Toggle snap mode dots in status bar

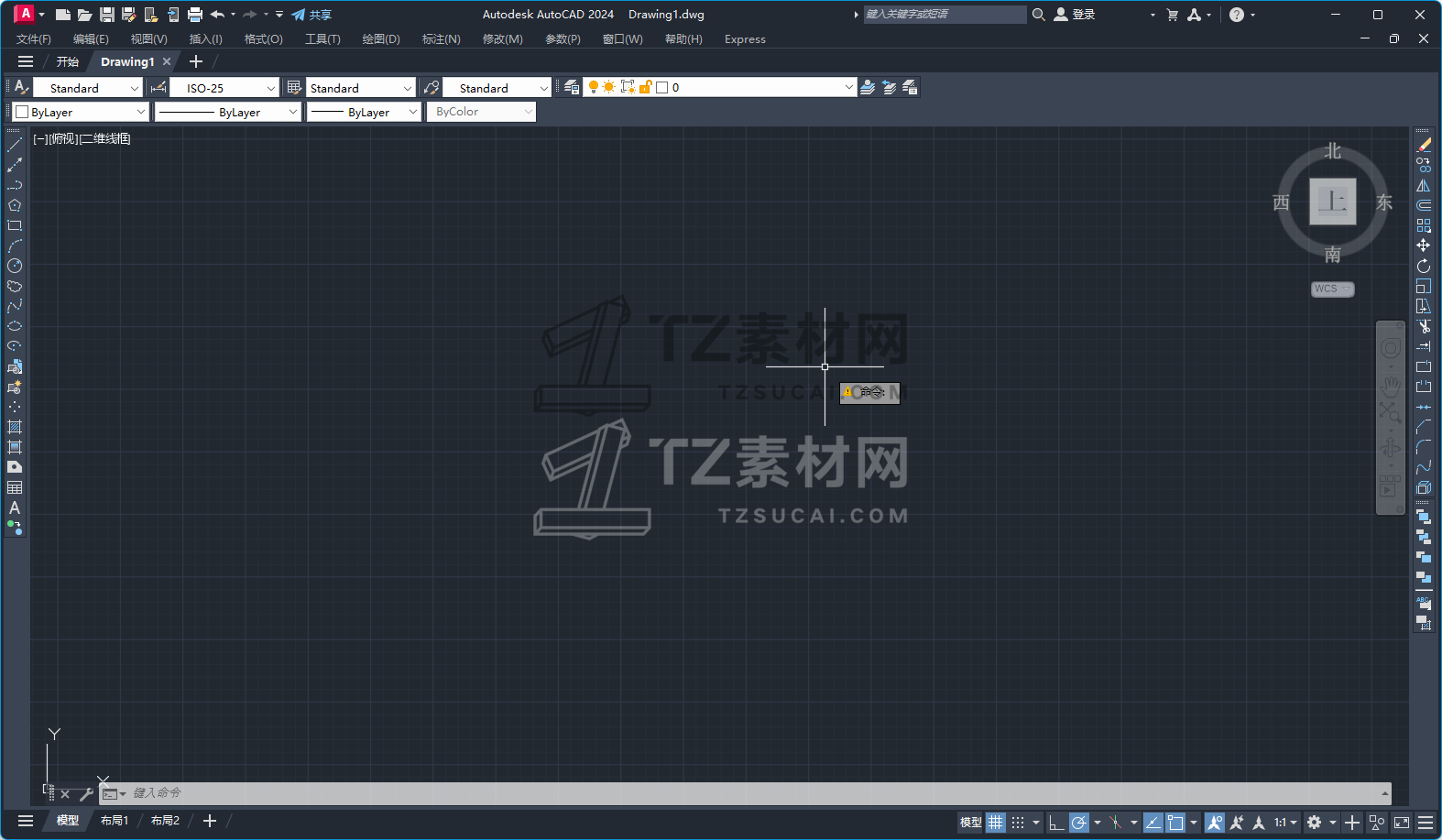tap(1018, 823)
